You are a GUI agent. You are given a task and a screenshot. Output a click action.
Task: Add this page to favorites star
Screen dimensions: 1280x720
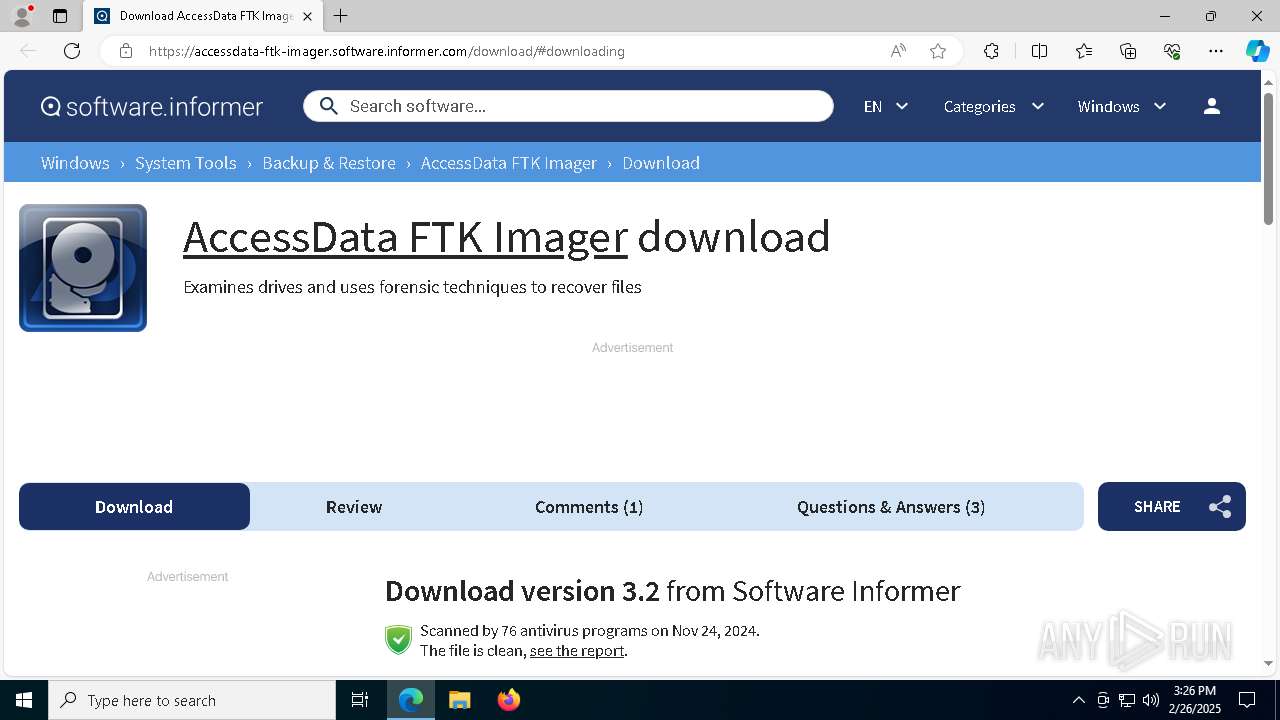938,51
